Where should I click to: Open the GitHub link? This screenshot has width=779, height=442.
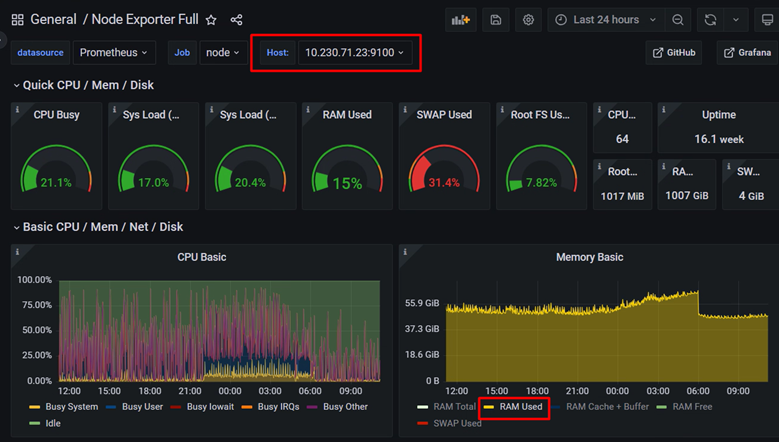pos(674,53)
